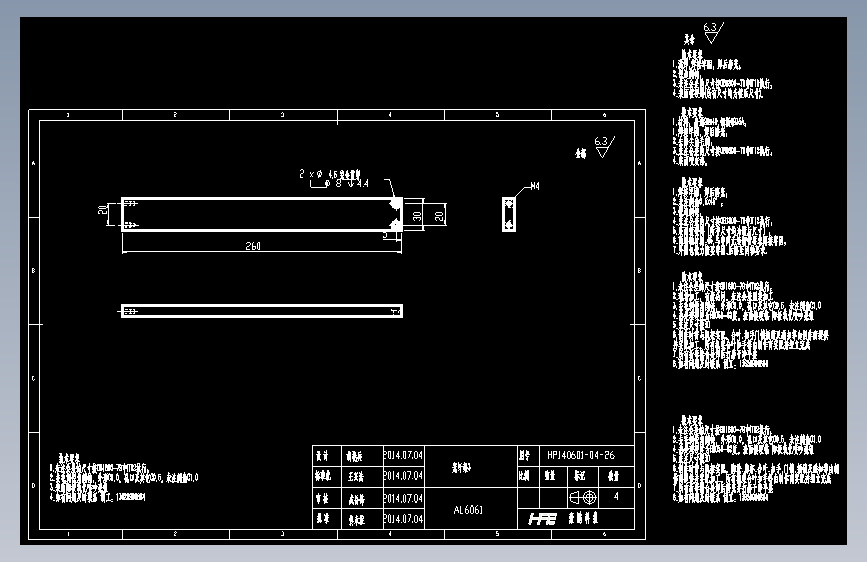Viewport: 867px width, 562px height.
Task: Select the bottom date 2014.07.04 in the title block
Action: pyautogui.click(x=403, y=519)
